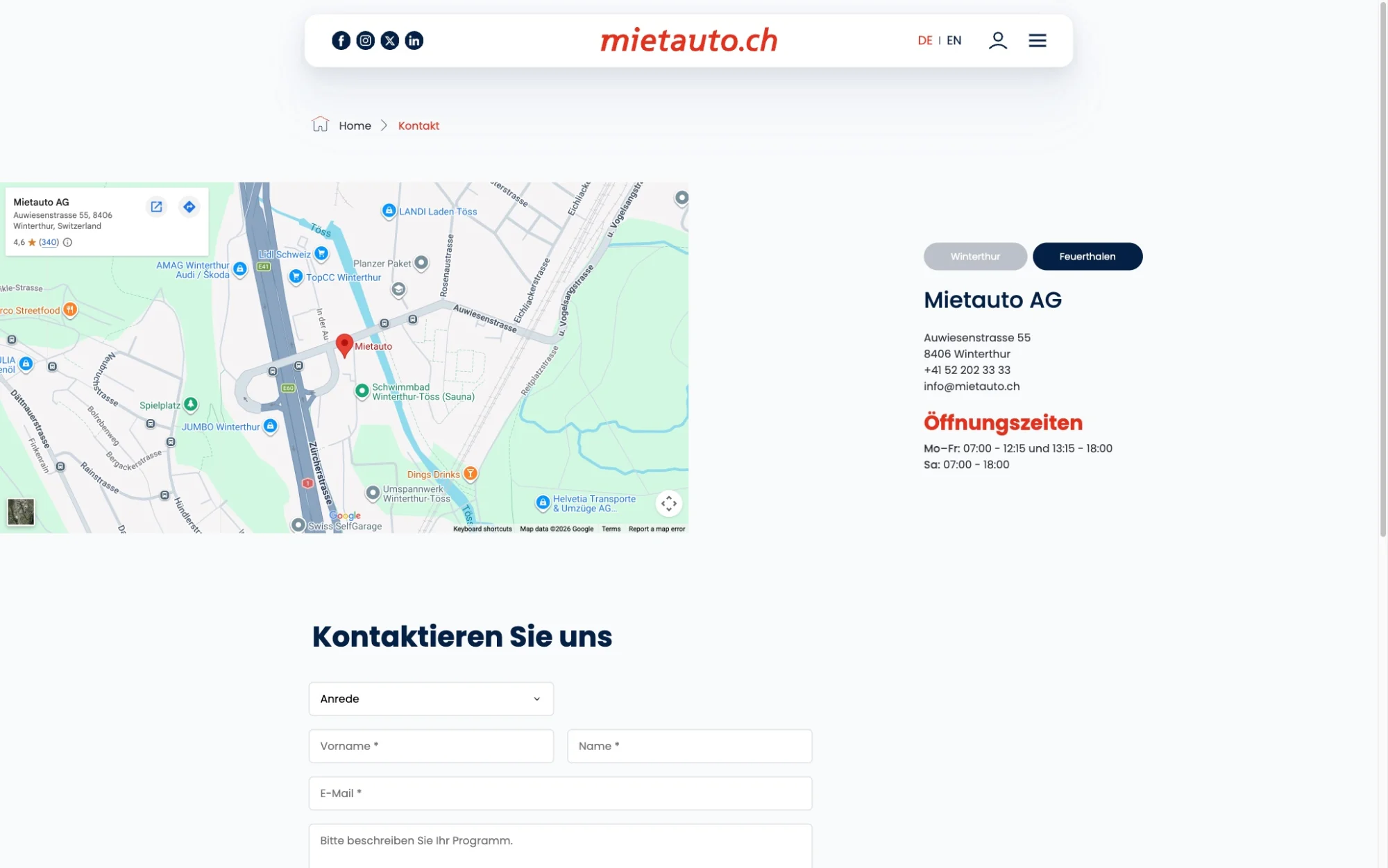This screenshot has height=868, width=1388.
Task: Switch to satellite imagery thumbnail
Action: (21, 512)
